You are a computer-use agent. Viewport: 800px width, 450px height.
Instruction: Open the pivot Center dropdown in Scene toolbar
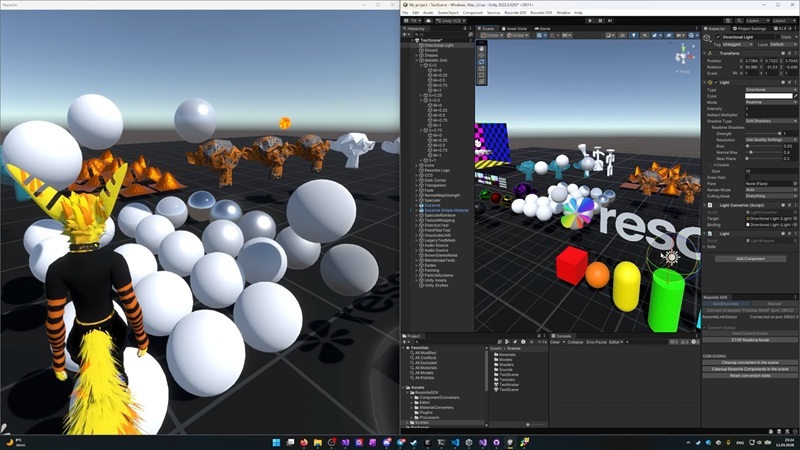click(x=492, y=36)
